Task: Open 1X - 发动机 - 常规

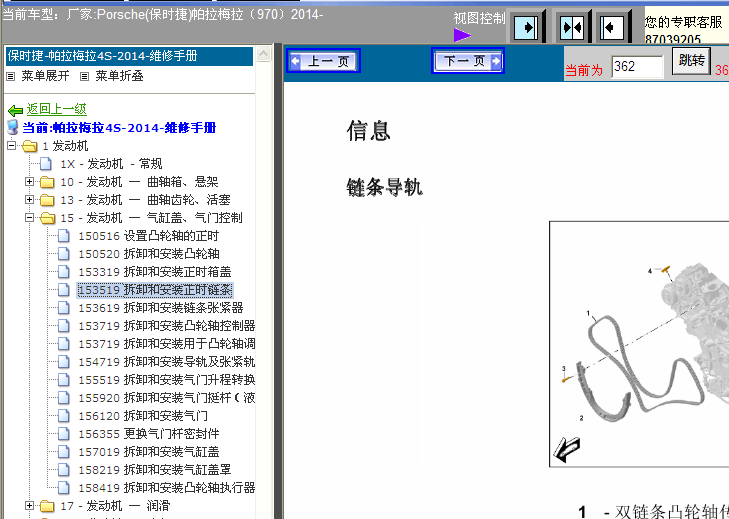Action: [111, 164]
